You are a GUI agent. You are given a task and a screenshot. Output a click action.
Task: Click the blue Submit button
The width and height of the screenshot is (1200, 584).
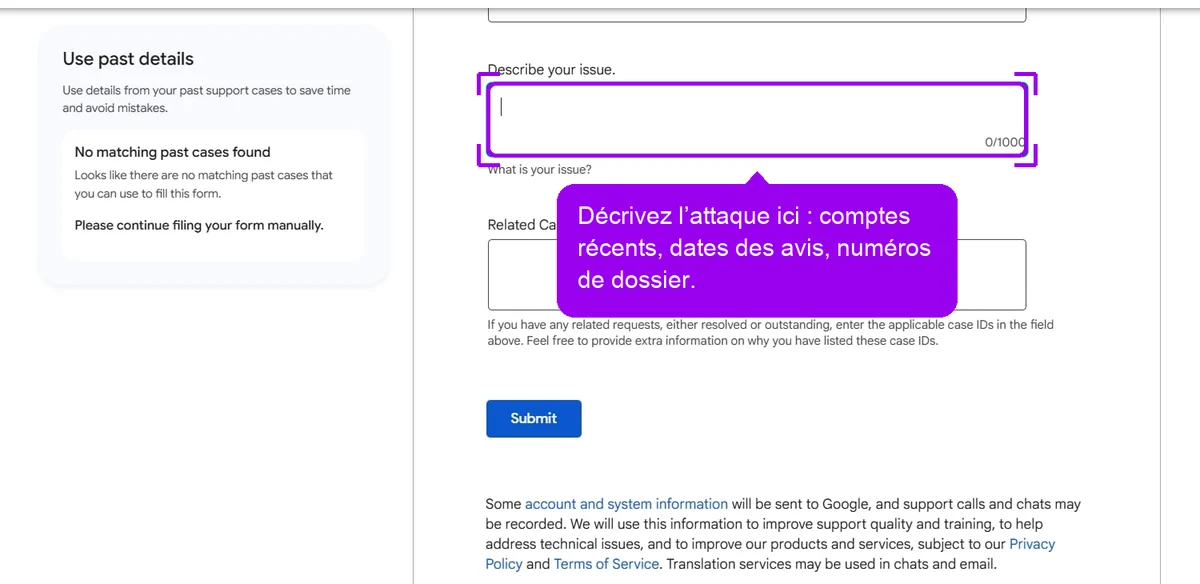click(x=533, y=419)
